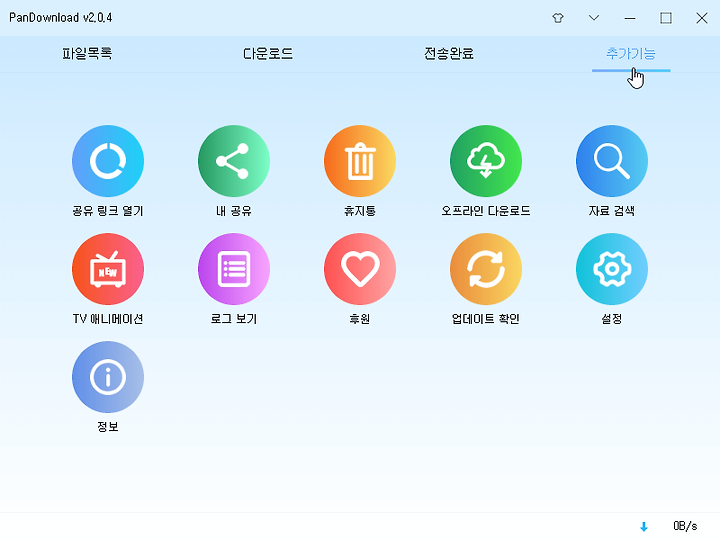Open the 자료 검색 magnifier icon
This screenshot has height=540, width=720.
click(612, 161)
